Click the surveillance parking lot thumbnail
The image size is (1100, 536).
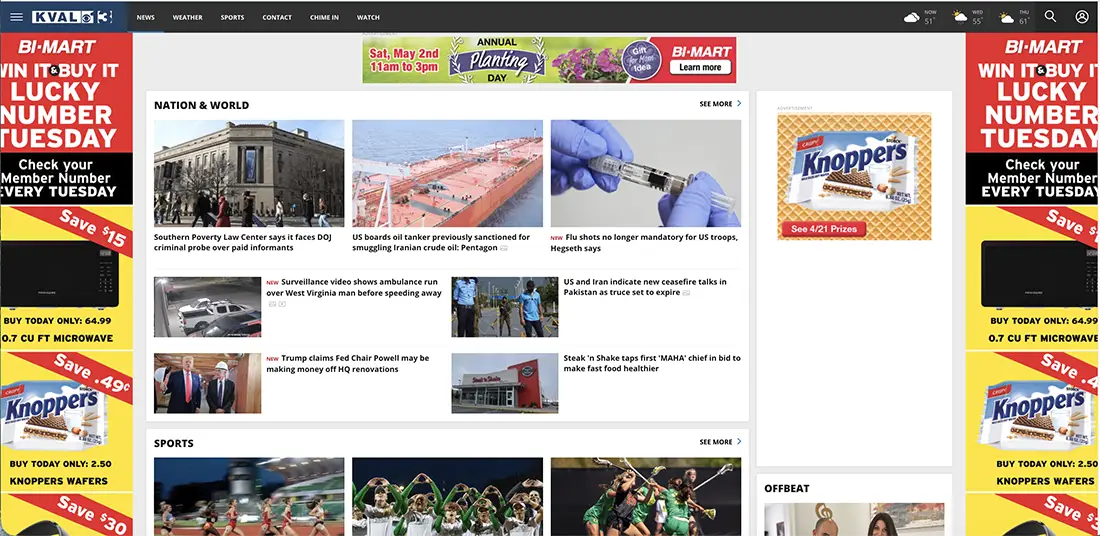pos(208,307)
